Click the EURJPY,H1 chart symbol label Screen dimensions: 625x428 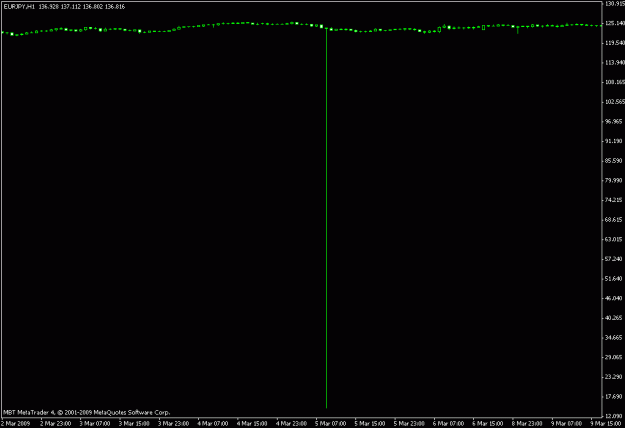click(19, 7)
